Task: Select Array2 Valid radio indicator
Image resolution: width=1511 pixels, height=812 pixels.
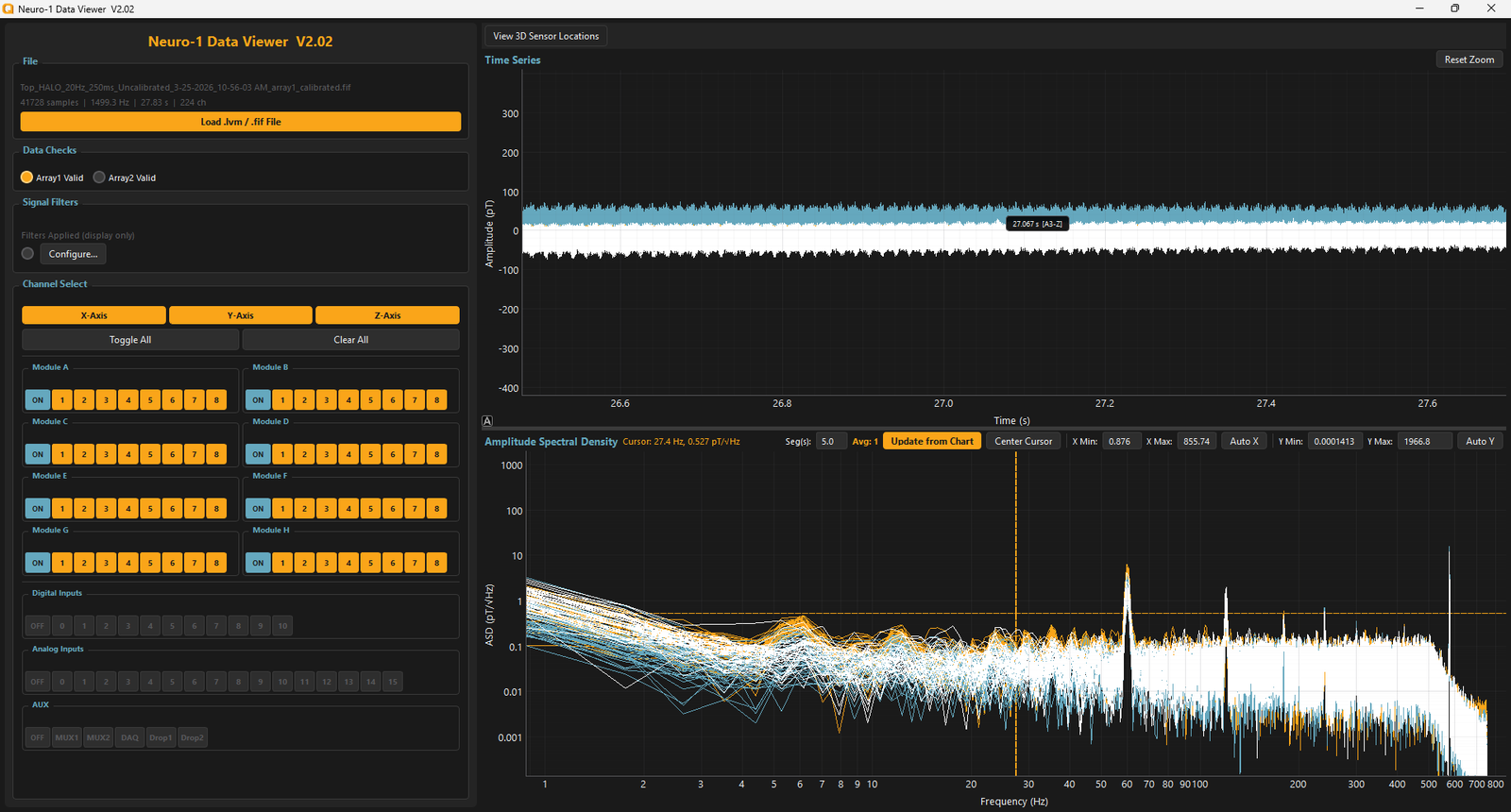Action: click(99, 178)
